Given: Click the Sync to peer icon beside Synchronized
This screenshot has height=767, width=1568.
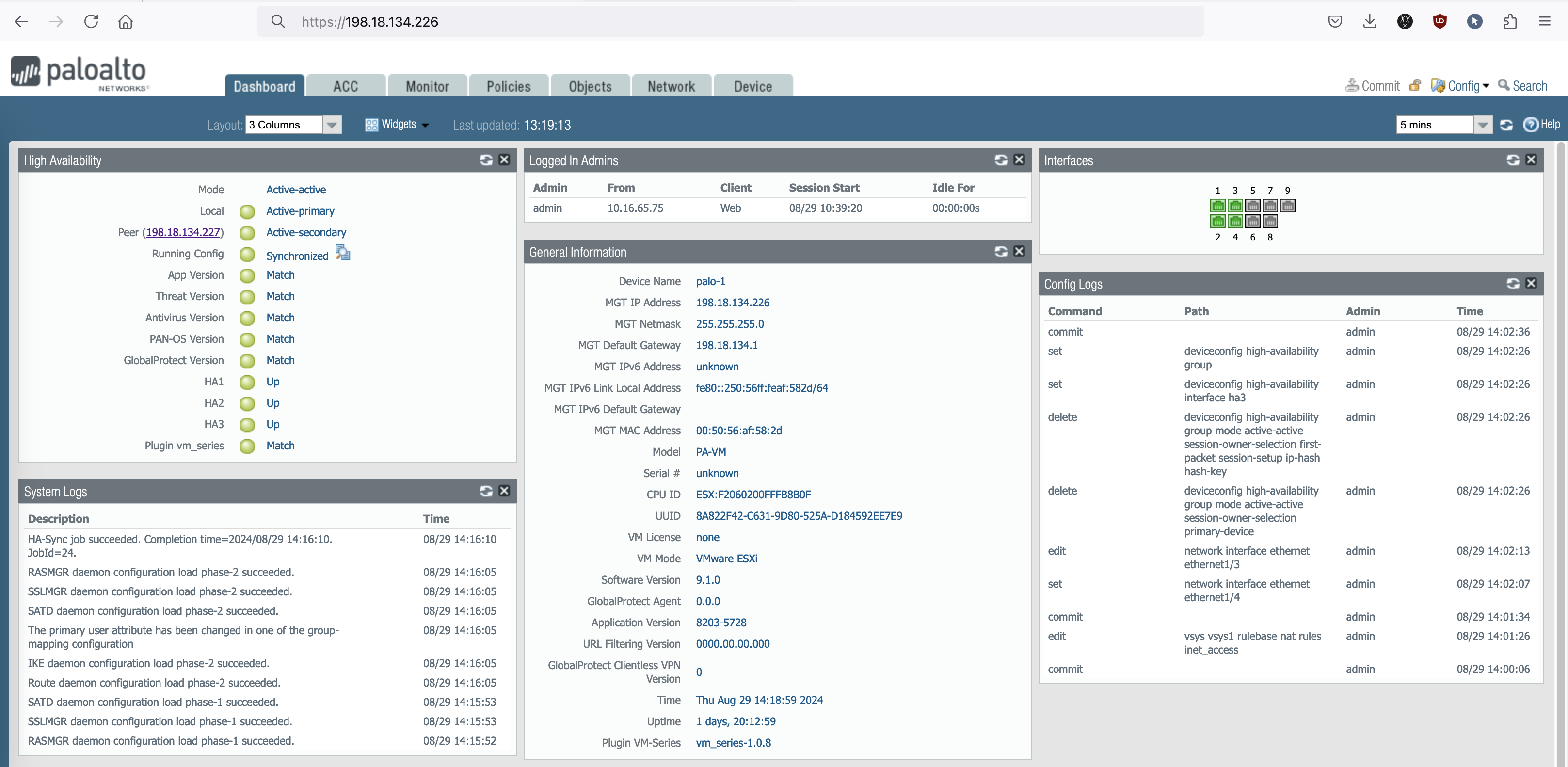Looking at the screenshot, I should click(343, 253).
